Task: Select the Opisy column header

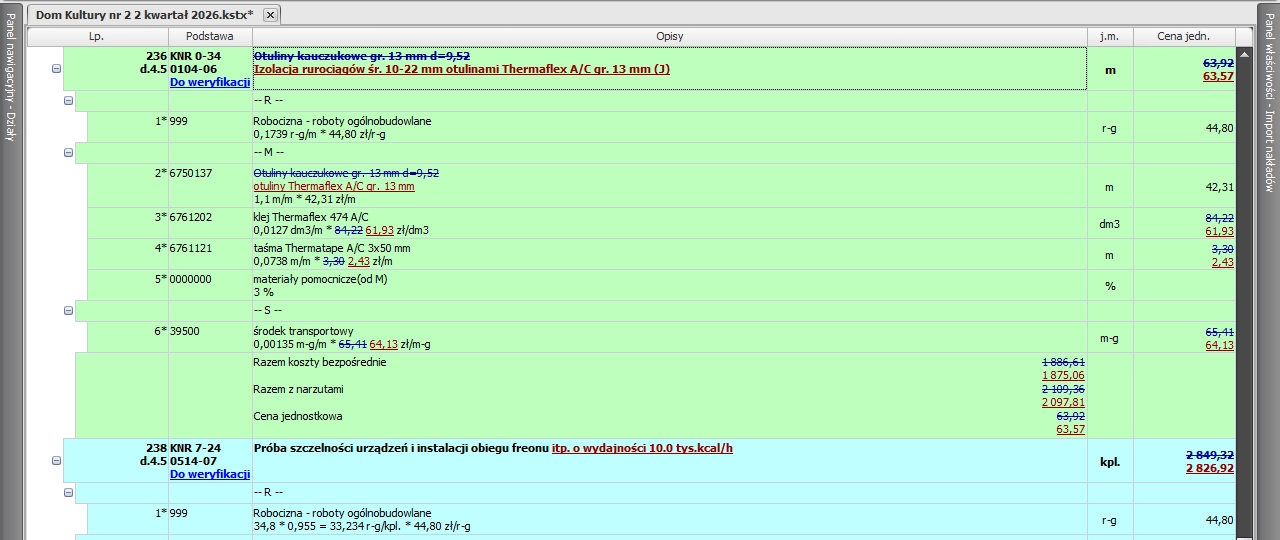Action: tap(669, 36)
